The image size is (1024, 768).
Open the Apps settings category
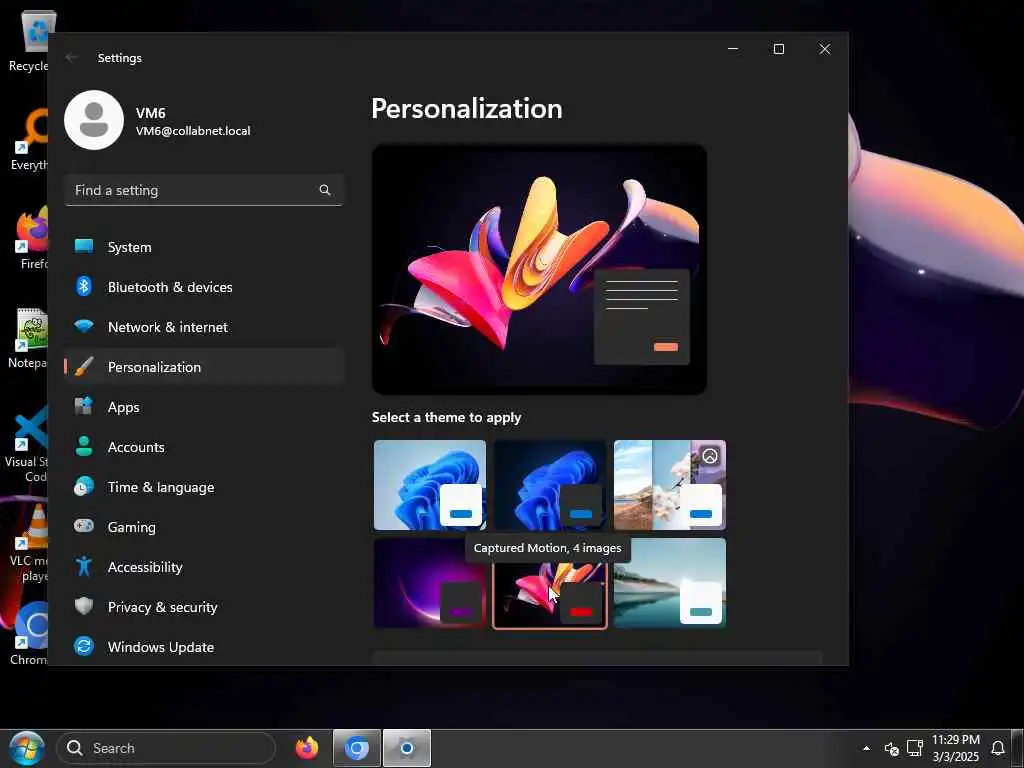[x=204, y=407]
